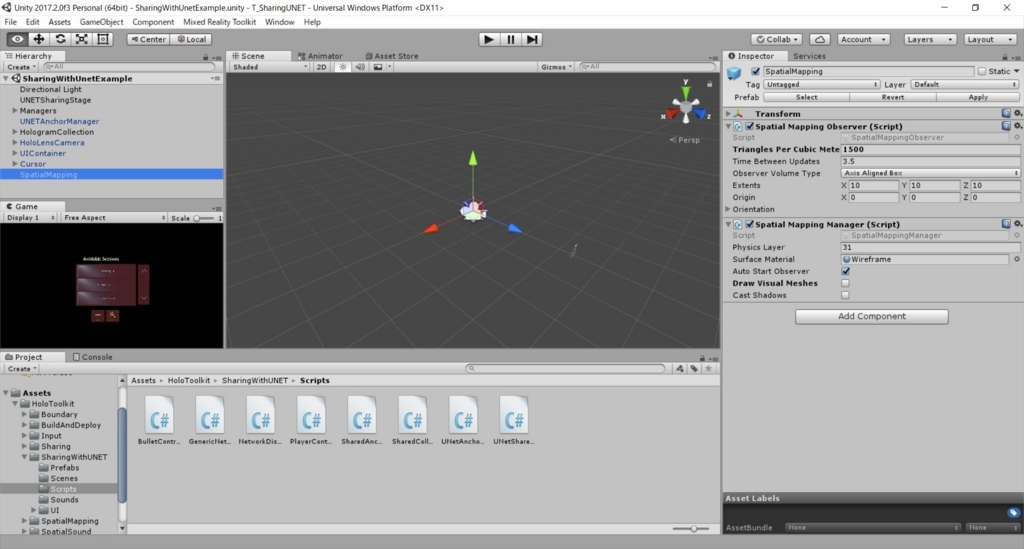
Task: Open the Layer dropdown in Inspector
Action: click(x=965, y=84)
